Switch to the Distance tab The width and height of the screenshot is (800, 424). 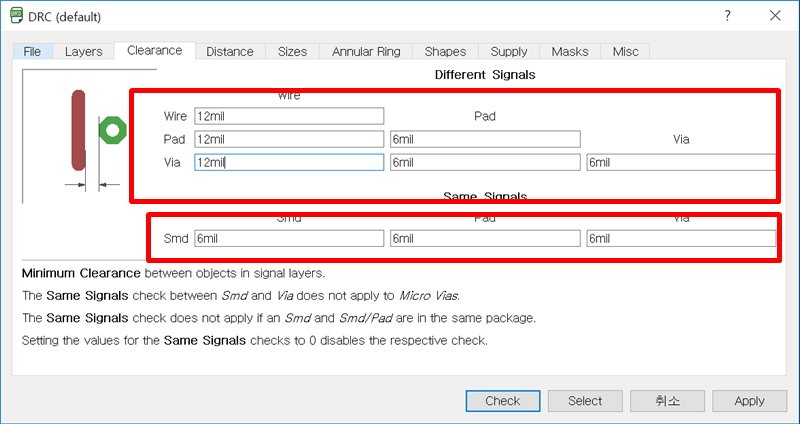230,51
